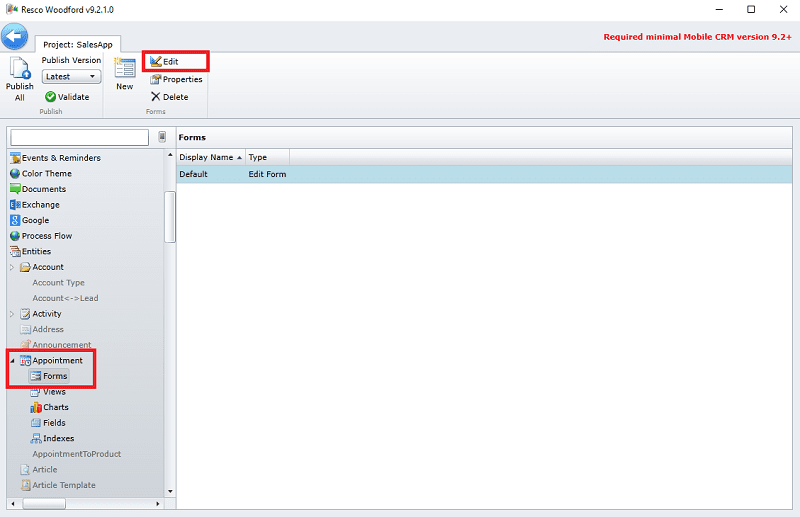The image size is (800, 517).
Task: Maximize the Resco Woodford window
Action: coord(751,9)
